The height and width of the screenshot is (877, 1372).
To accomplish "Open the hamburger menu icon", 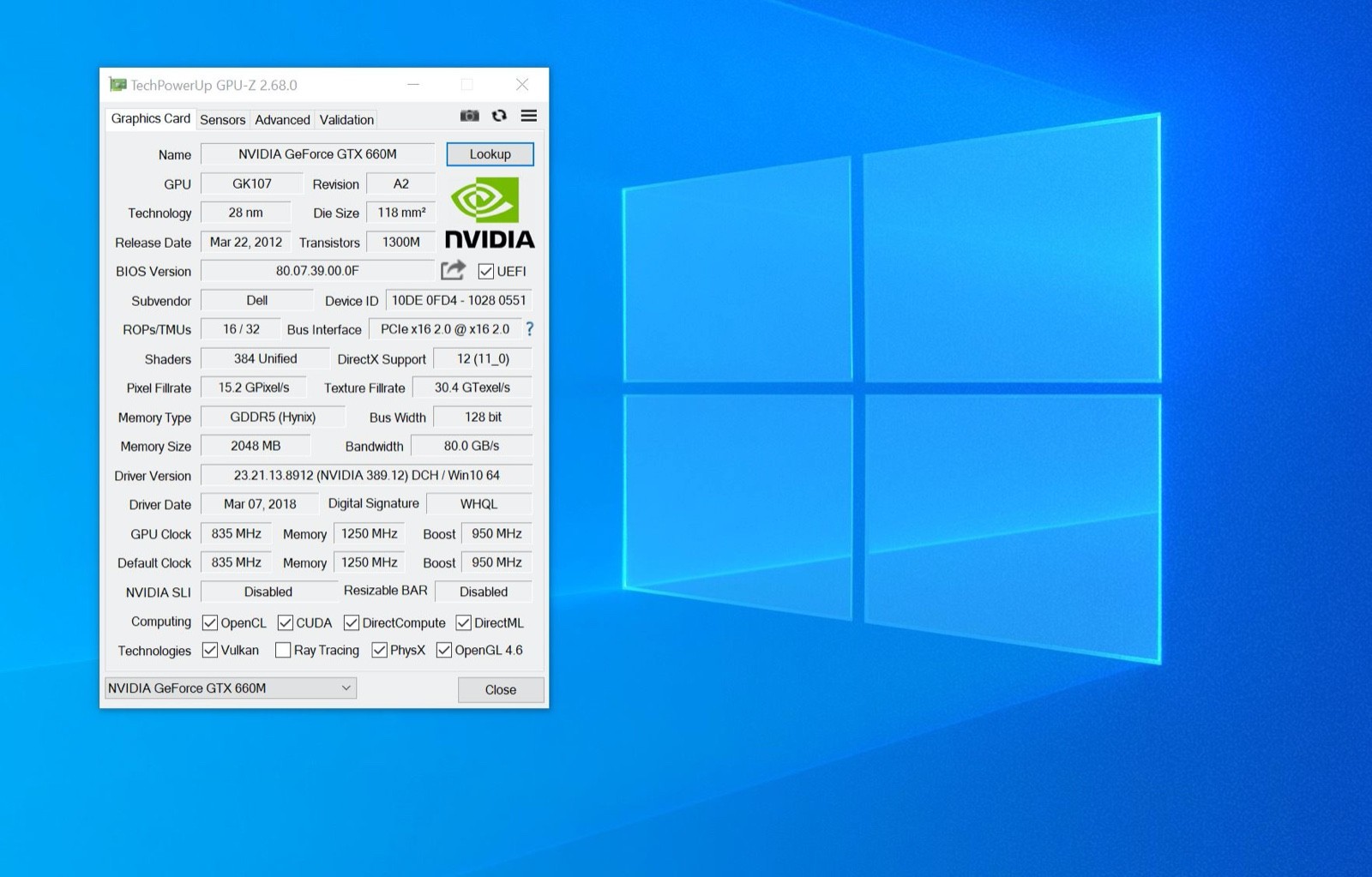I will coord(529,116).
